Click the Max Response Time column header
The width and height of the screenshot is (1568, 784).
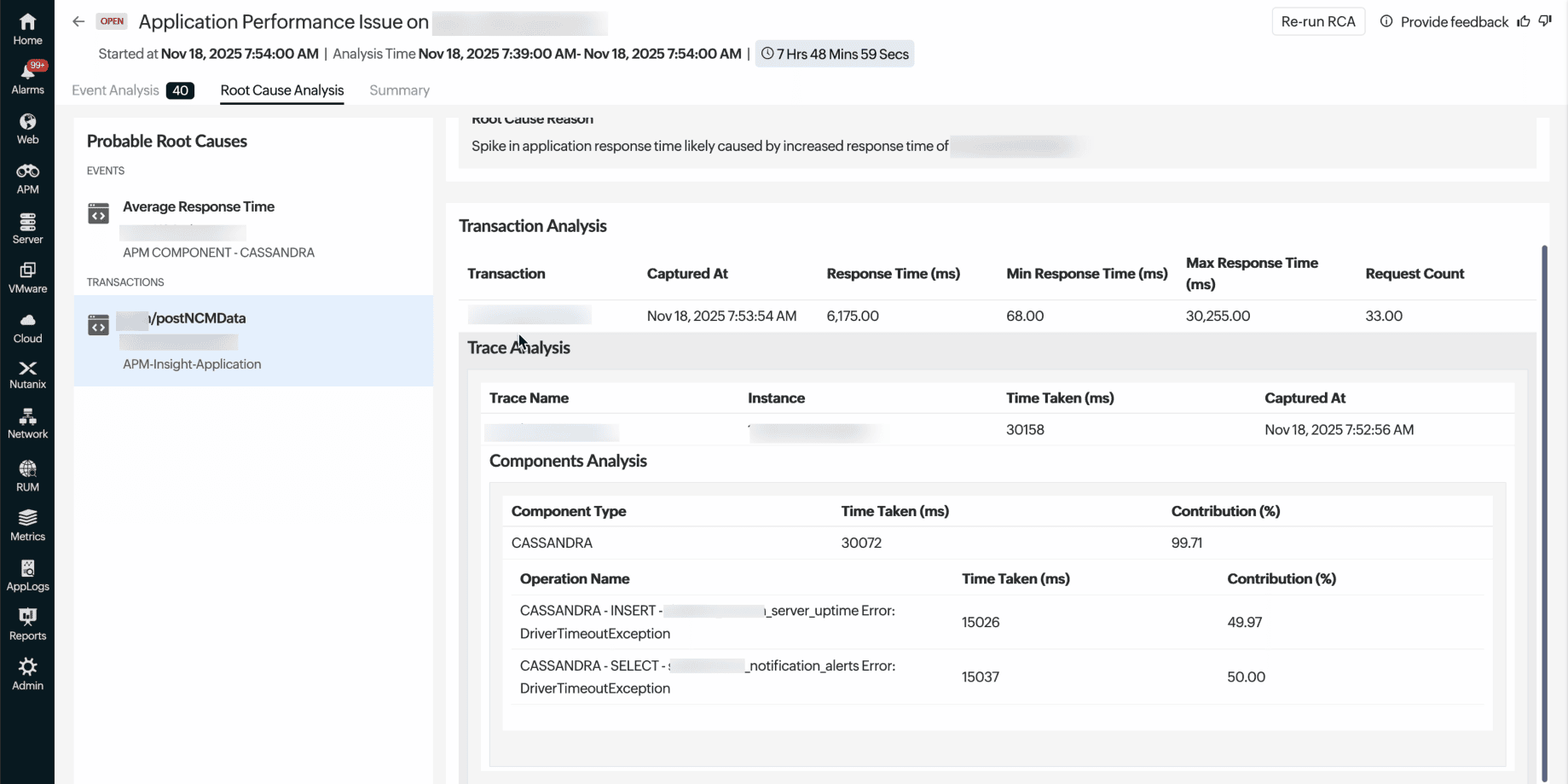pyautogui.click(x=1252, y=273)
